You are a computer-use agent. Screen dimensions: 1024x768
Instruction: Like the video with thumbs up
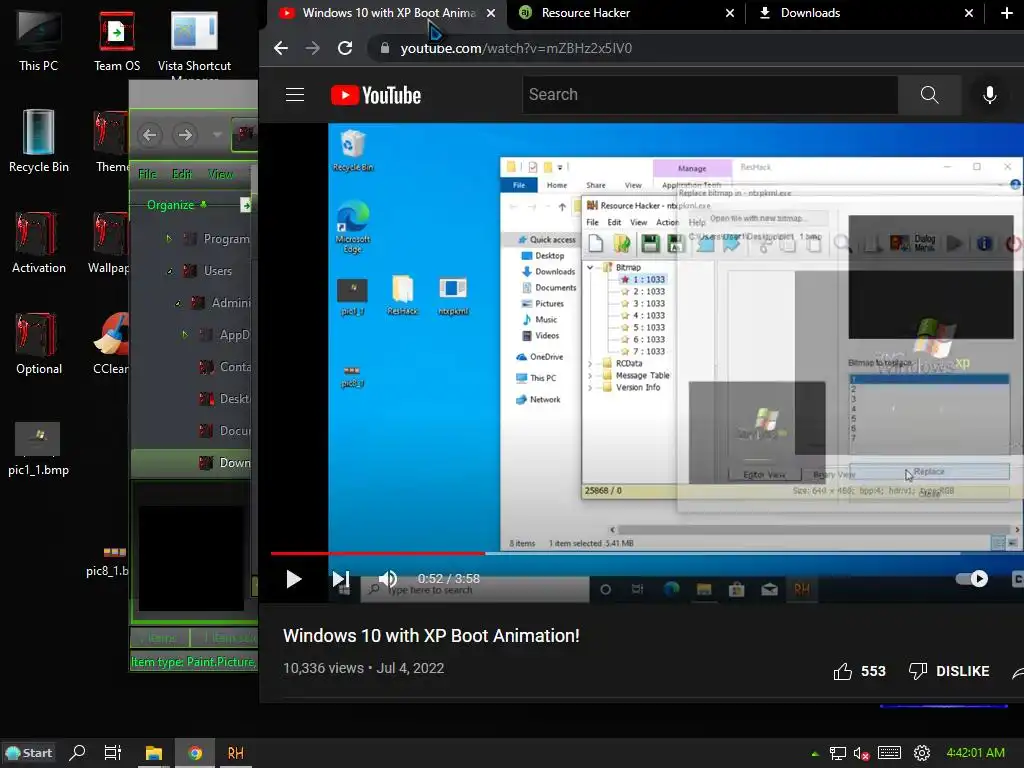(859, 671)
